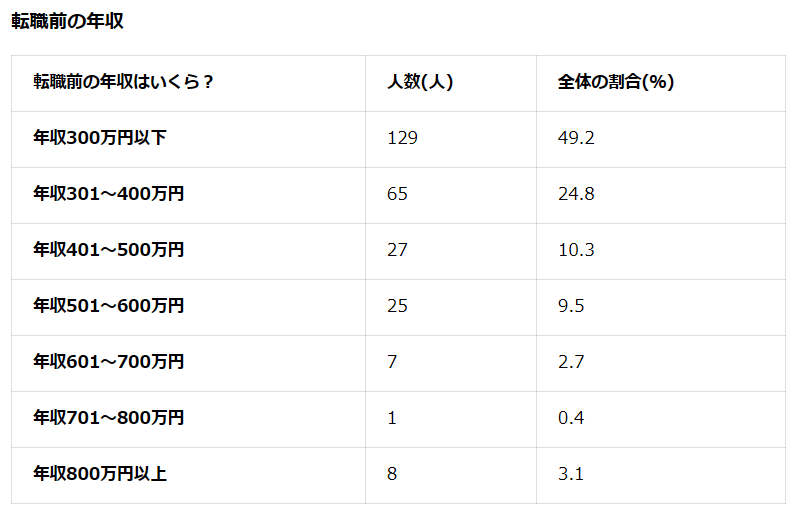Viewport: 798px width, 515px height.
Task: Select the row label 年収601～700万円
Action: point(108,362)
